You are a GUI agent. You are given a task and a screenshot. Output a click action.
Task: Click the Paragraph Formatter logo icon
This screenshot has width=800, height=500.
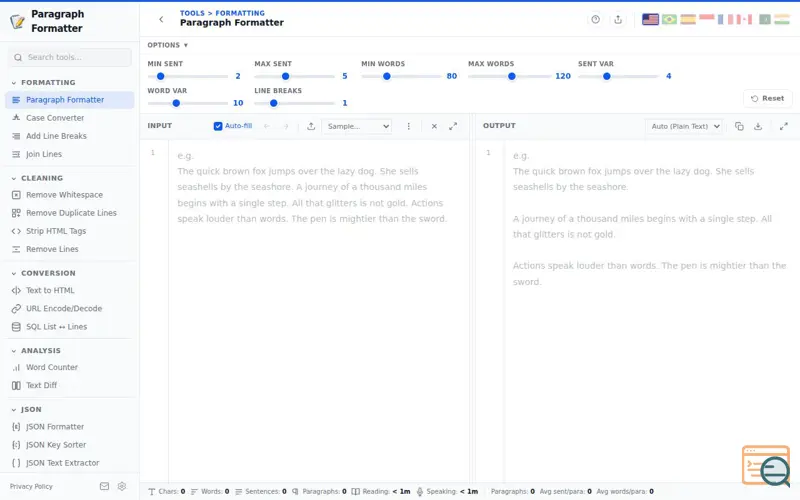(17, 21)
